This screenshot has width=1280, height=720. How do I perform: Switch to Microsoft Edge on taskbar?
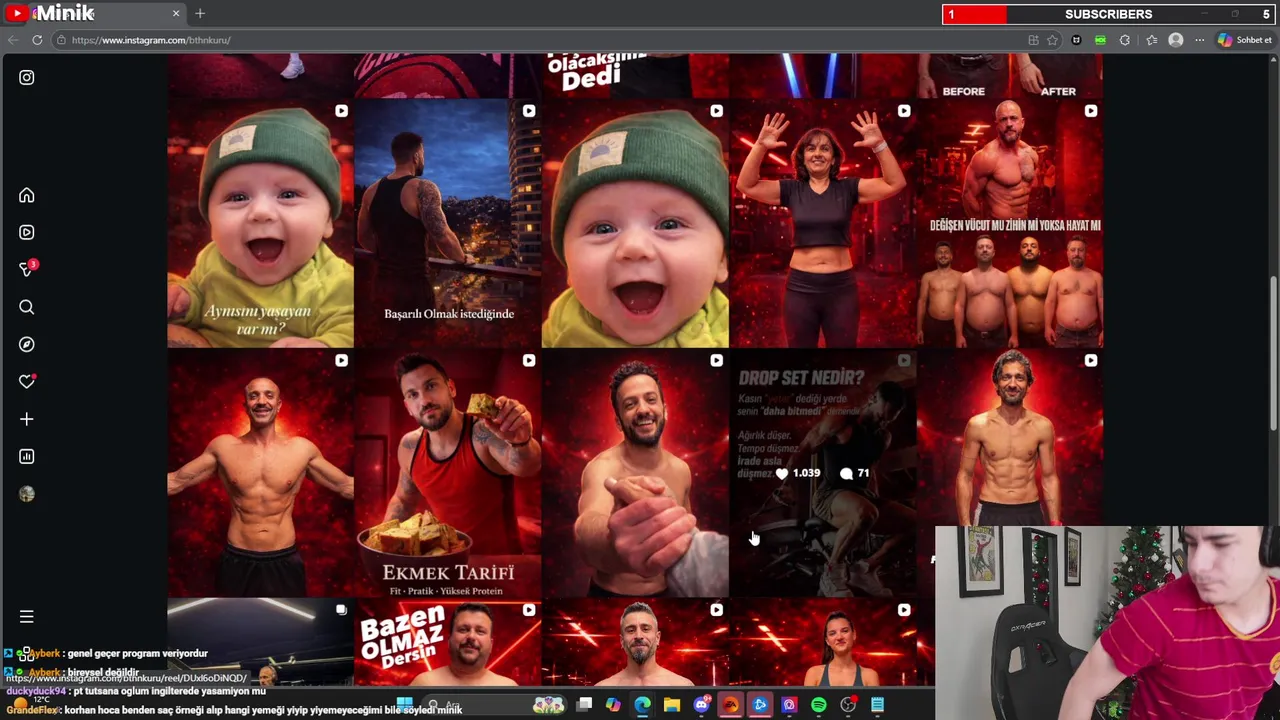[642, 705]
